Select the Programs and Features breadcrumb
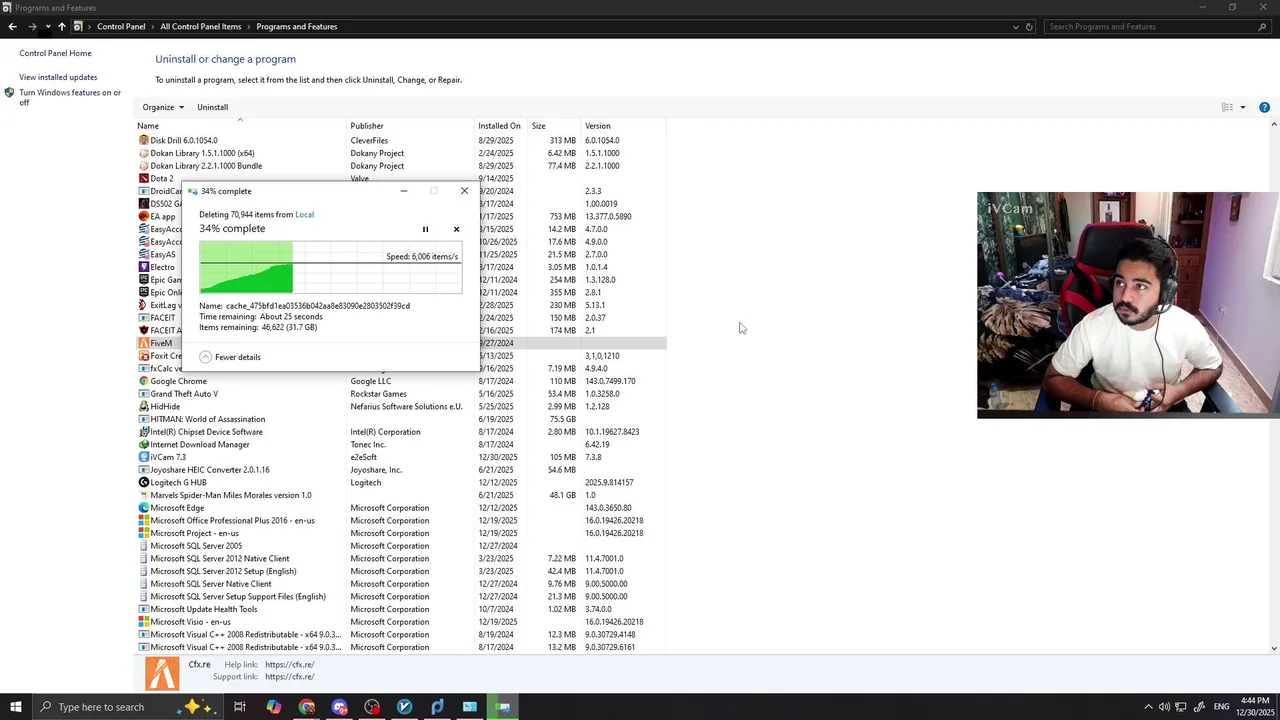The height and width of the screenshot is (720, 1280). [296, 27]
